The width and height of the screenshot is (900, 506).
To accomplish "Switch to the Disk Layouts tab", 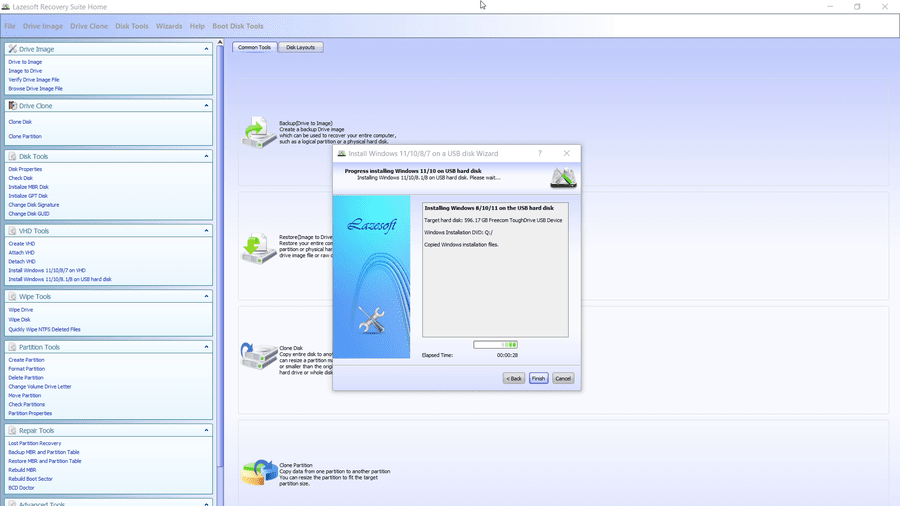I will pyautogui.click(x=301, y=47).
